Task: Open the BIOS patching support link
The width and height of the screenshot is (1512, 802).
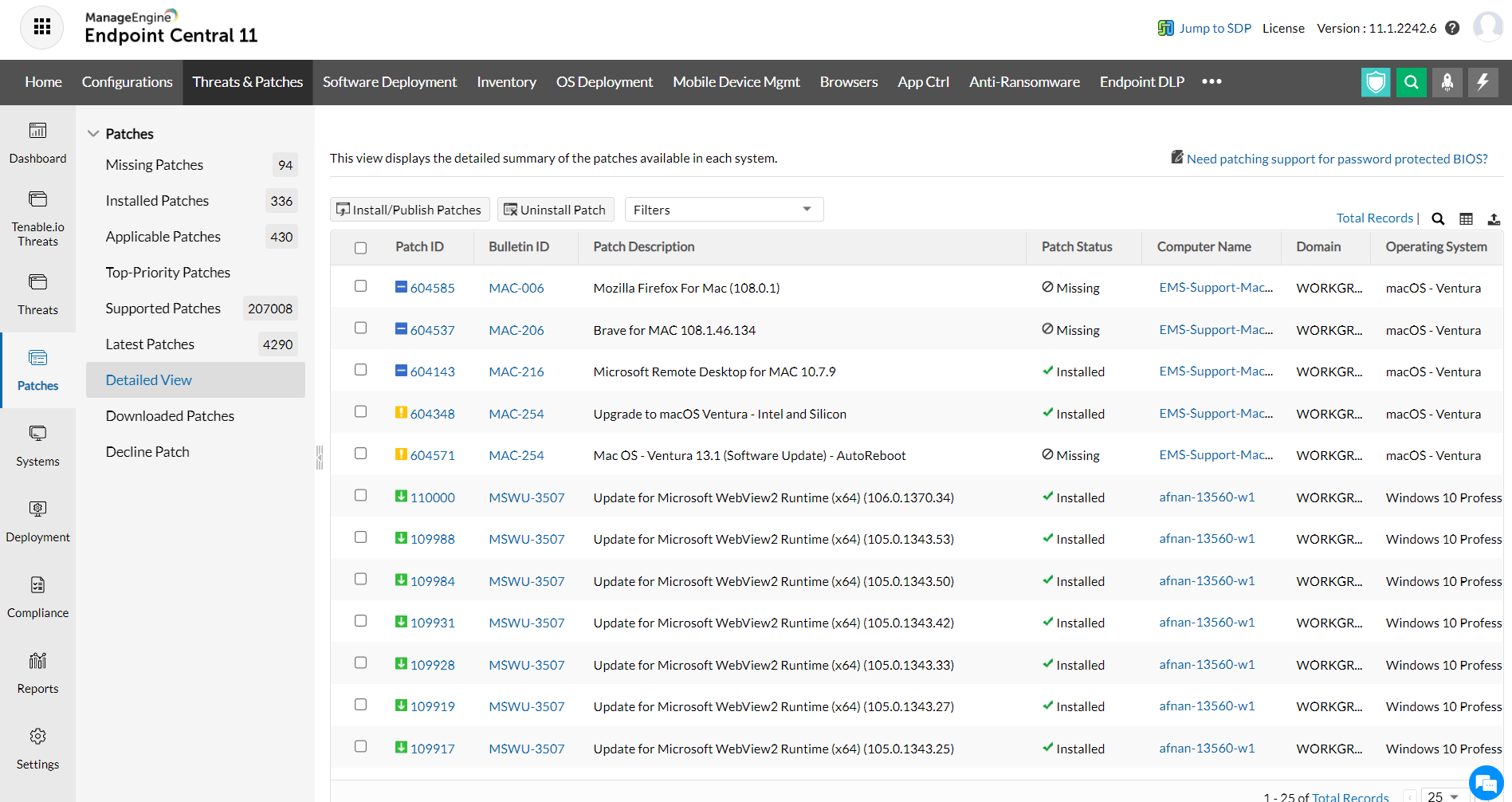Action: click(x=1337, y=159)
